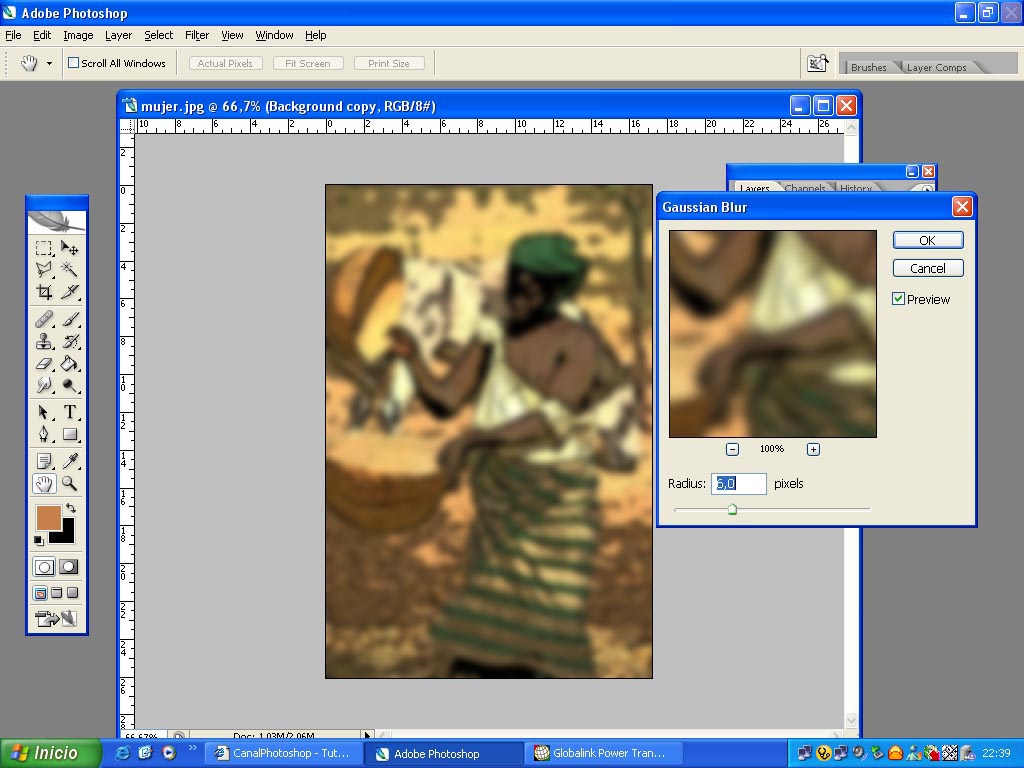Click the Fit Screen button
The width and height of the screenshot is (1024, 768).
click(308, 63)
